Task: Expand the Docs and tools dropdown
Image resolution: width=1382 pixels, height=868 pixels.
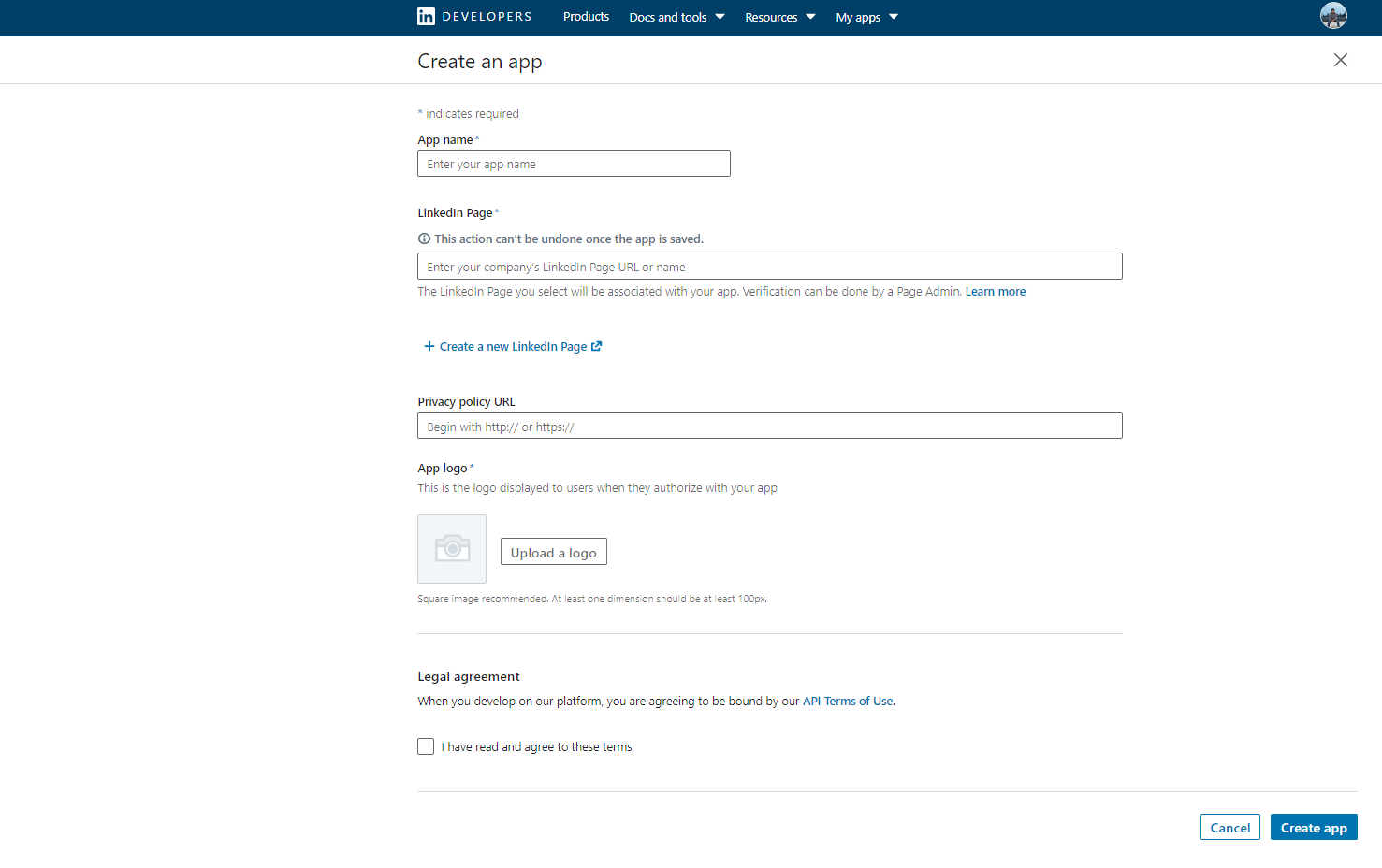Action: [677, 17]
